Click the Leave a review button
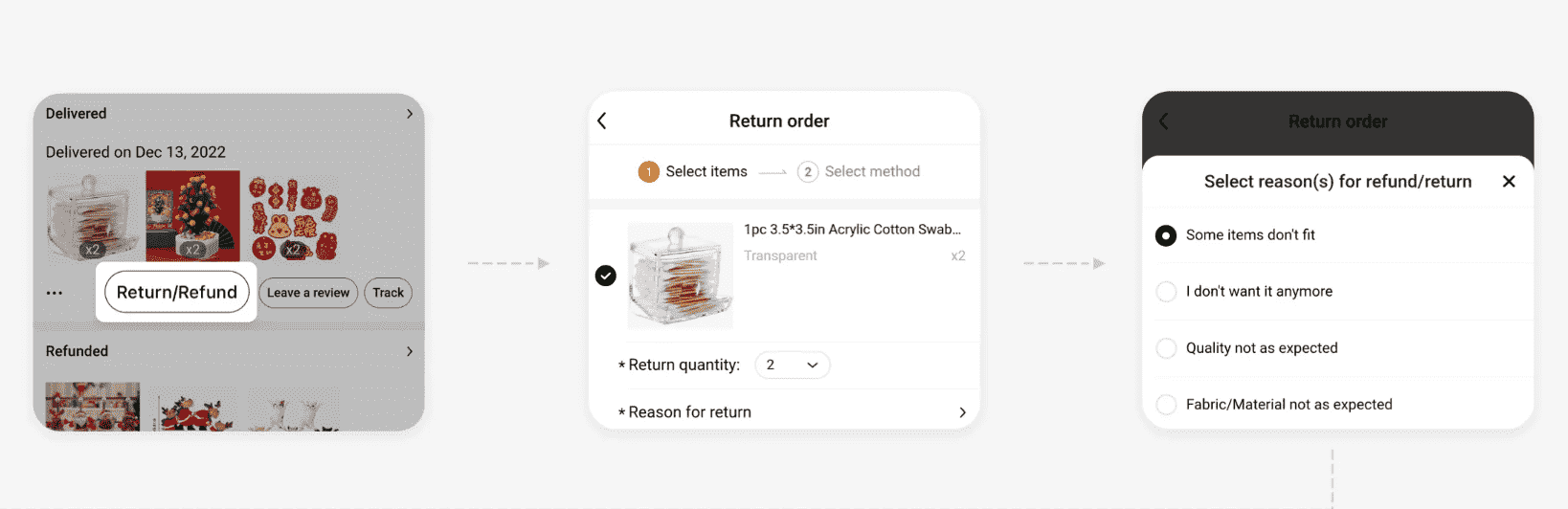 pos(308,293)
